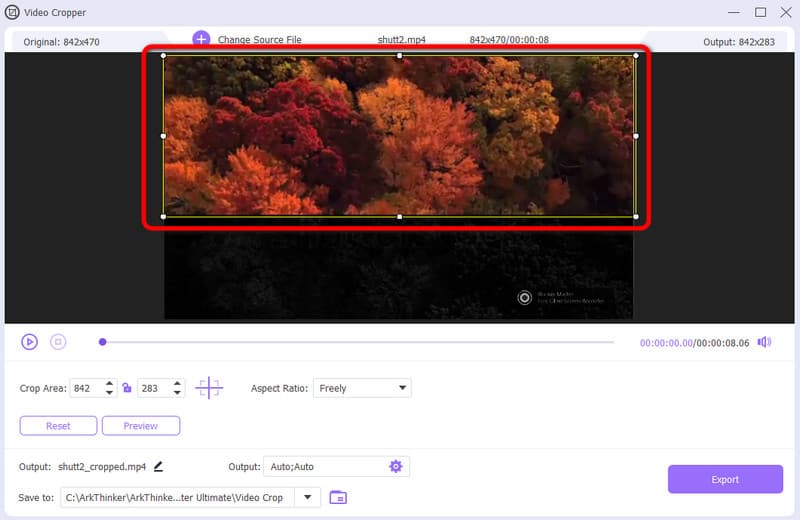The width and height of the screenshot is (800, 520).
Task: Click the Change Source File label
Action: point(259,39)
